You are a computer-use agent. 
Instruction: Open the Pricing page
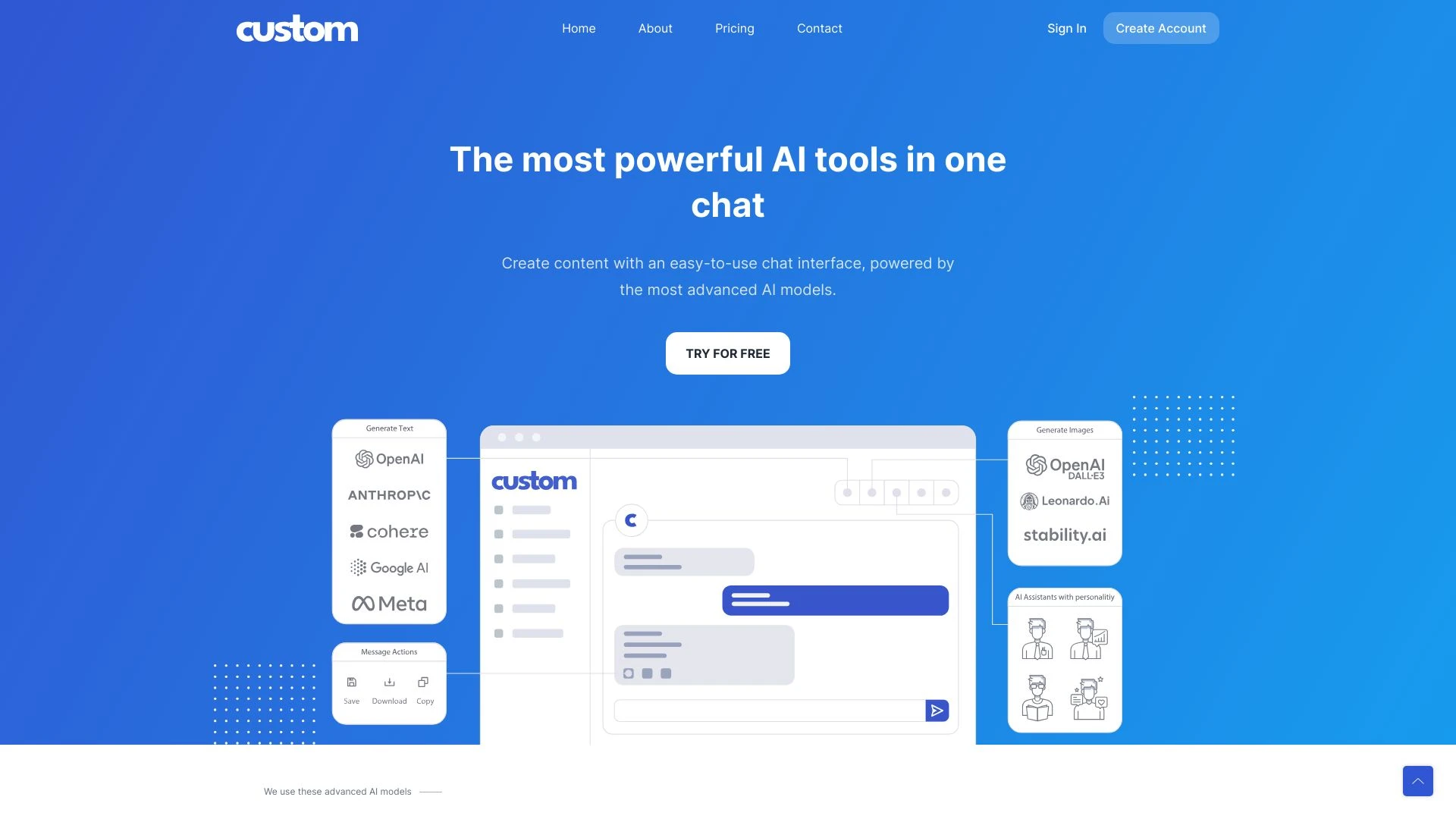click(734, 28)
